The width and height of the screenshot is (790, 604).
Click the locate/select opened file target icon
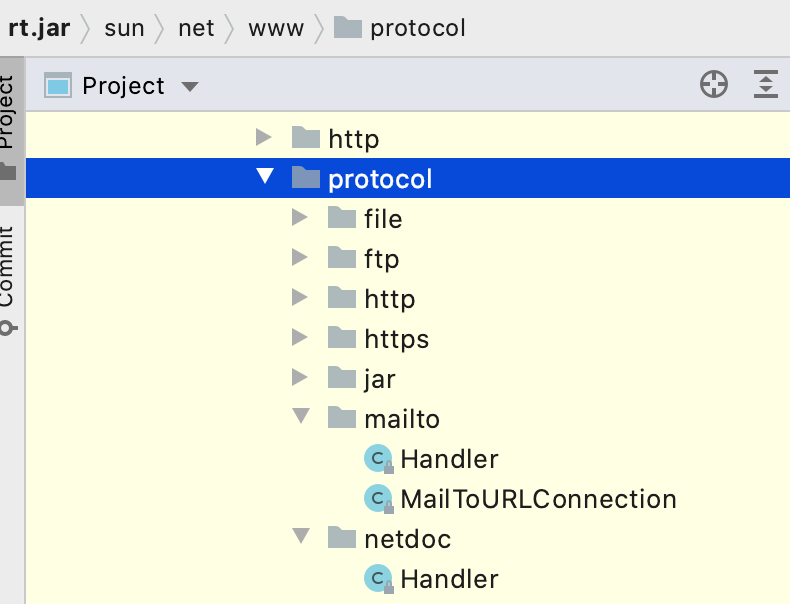click(713, 86)
